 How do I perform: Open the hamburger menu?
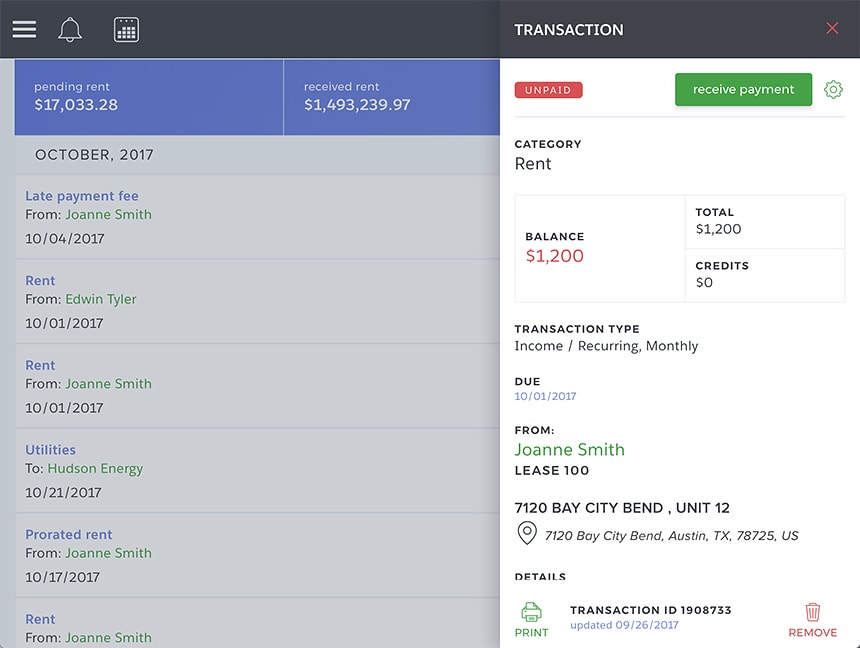point(24,30)
